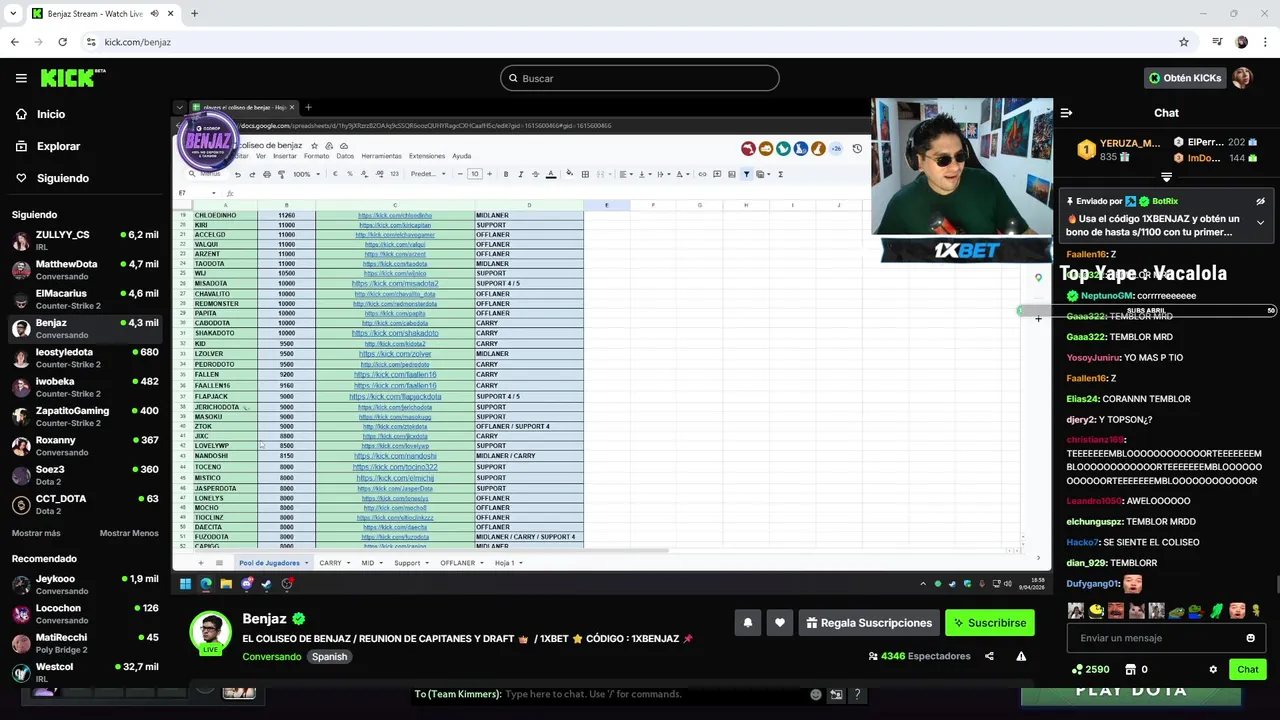Image resolution: width=1280 pixels, height=720 pixels.
Task: Open Pool de Jugadores tab dropdown arrow
Action: pyautogui.click(x=307, y=563)
